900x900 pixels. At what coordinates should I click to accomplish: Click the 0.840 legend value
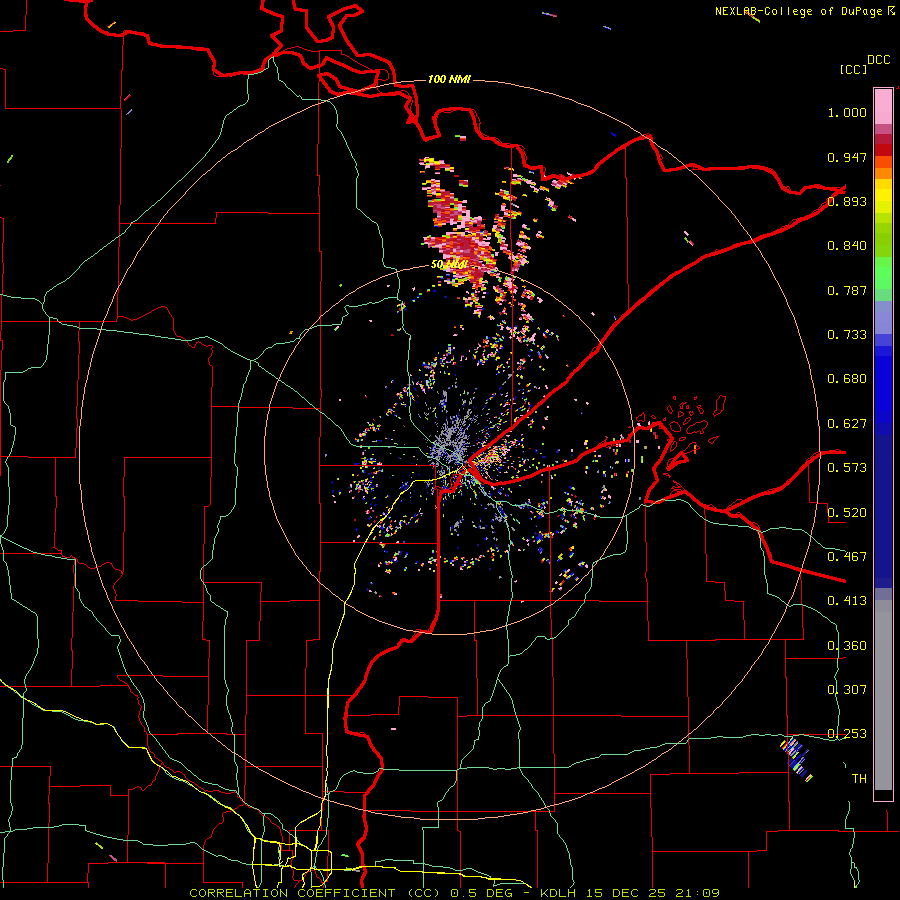coord(847,246)
